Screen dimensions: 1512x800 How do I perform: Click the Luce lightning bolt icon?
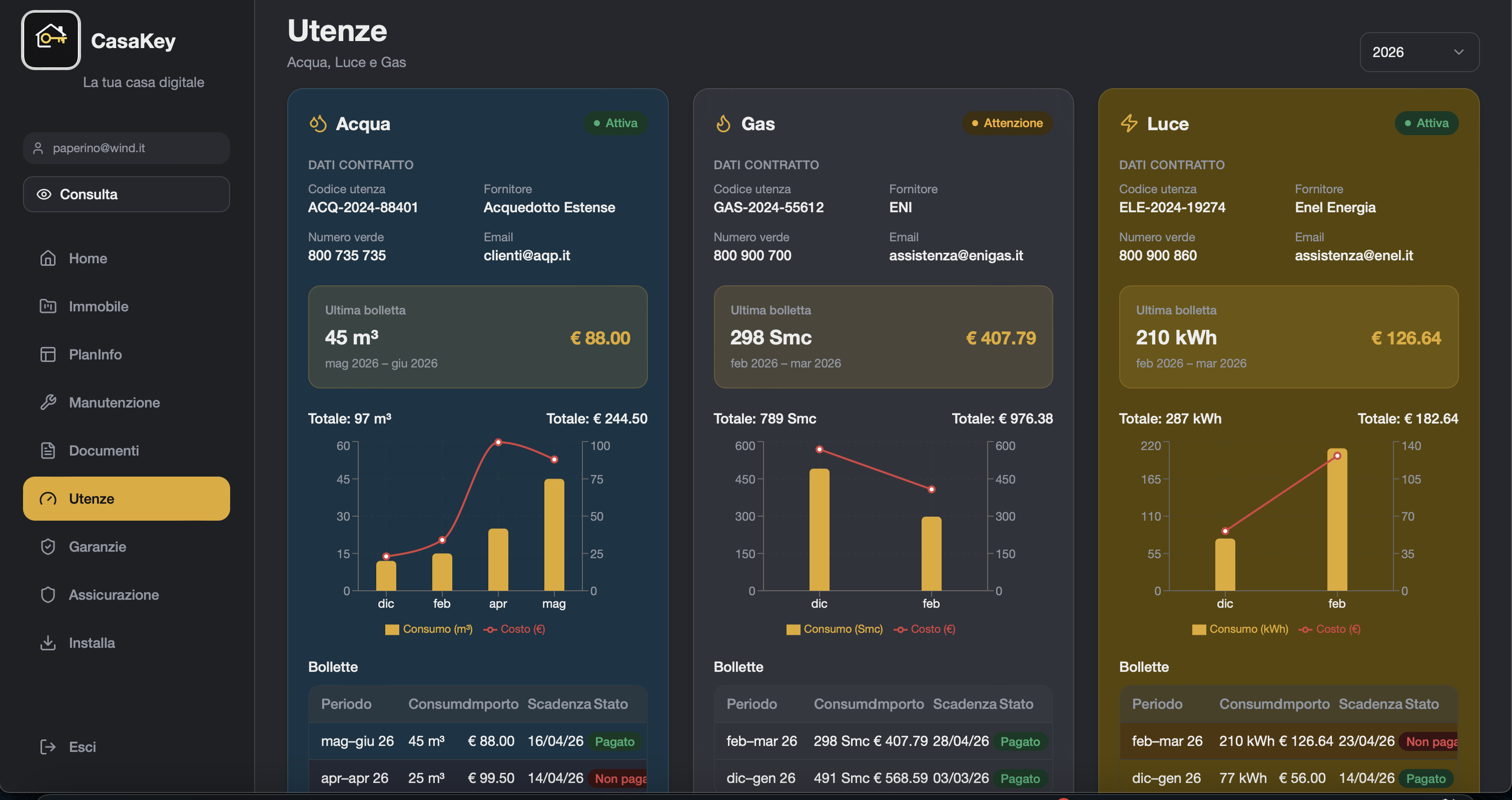[x=1129, y=123]
